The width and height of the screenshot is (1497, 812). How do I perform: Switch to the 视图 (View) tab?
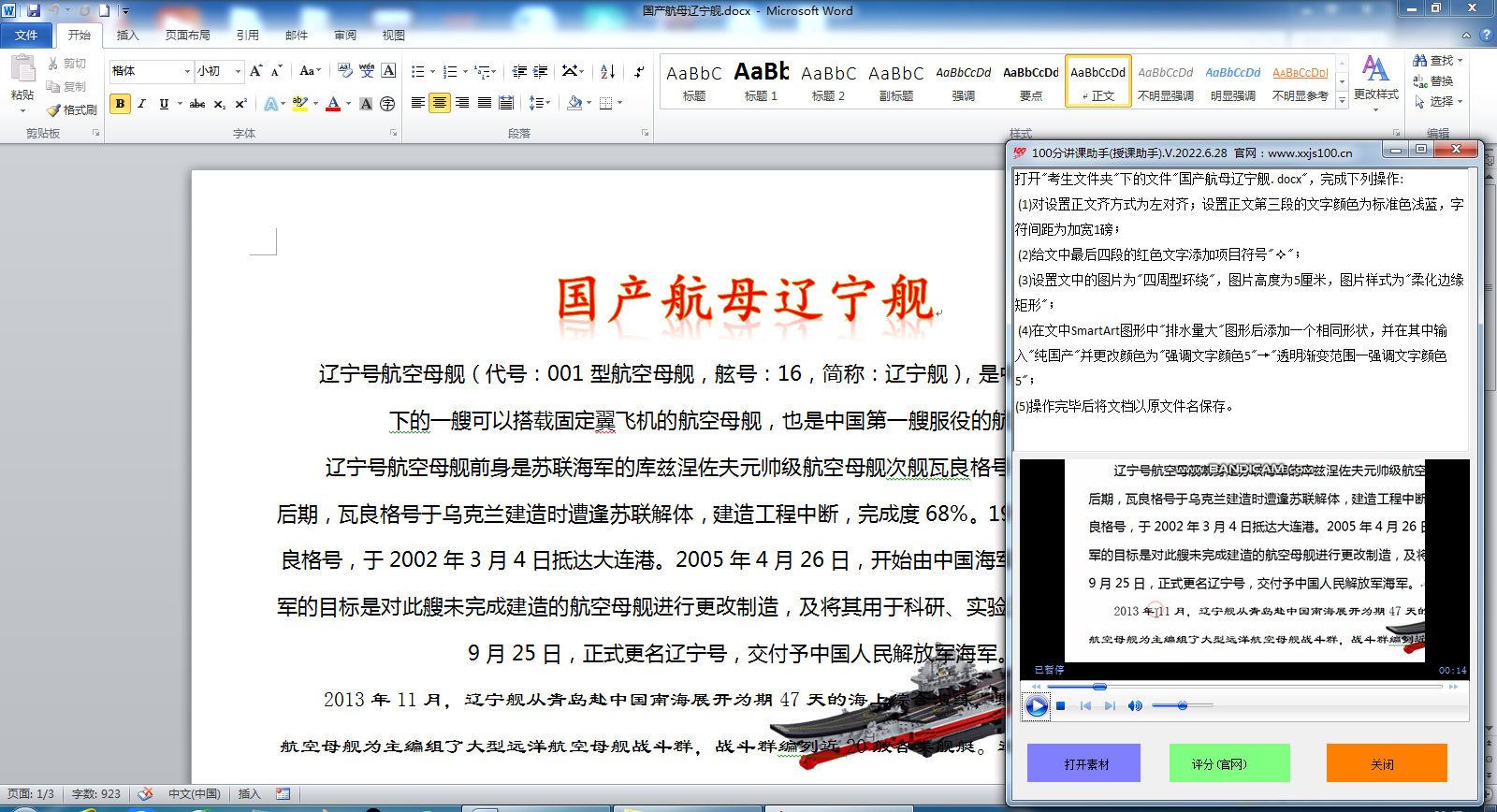point(394,35)
